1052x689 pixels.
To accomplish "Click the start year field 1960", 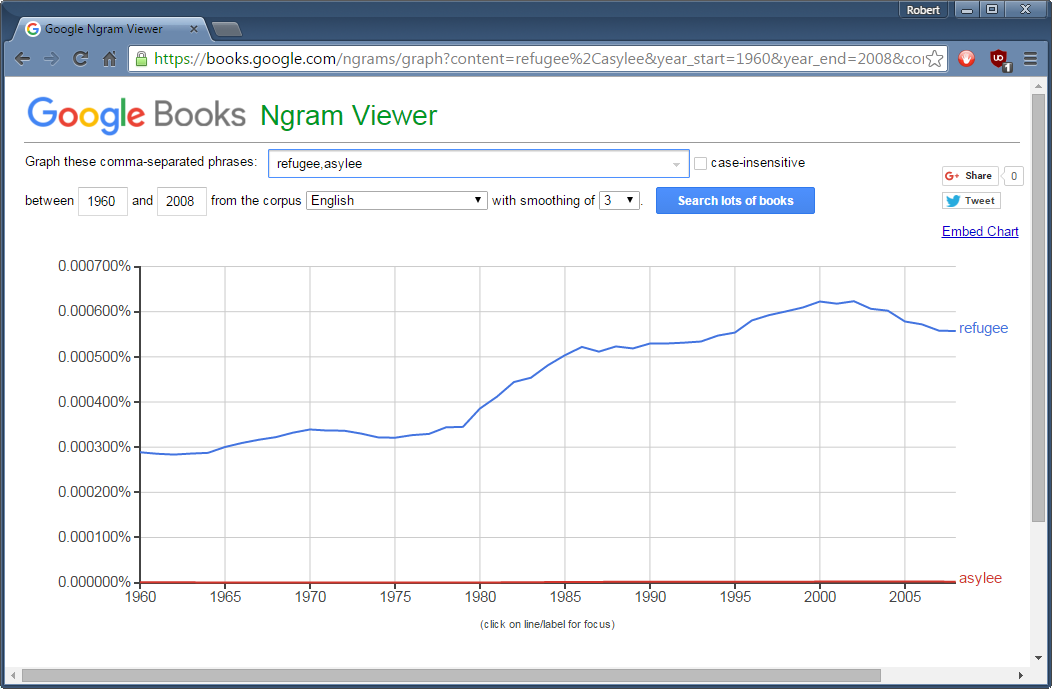I will pyautogui.click(x=103, y=201).
